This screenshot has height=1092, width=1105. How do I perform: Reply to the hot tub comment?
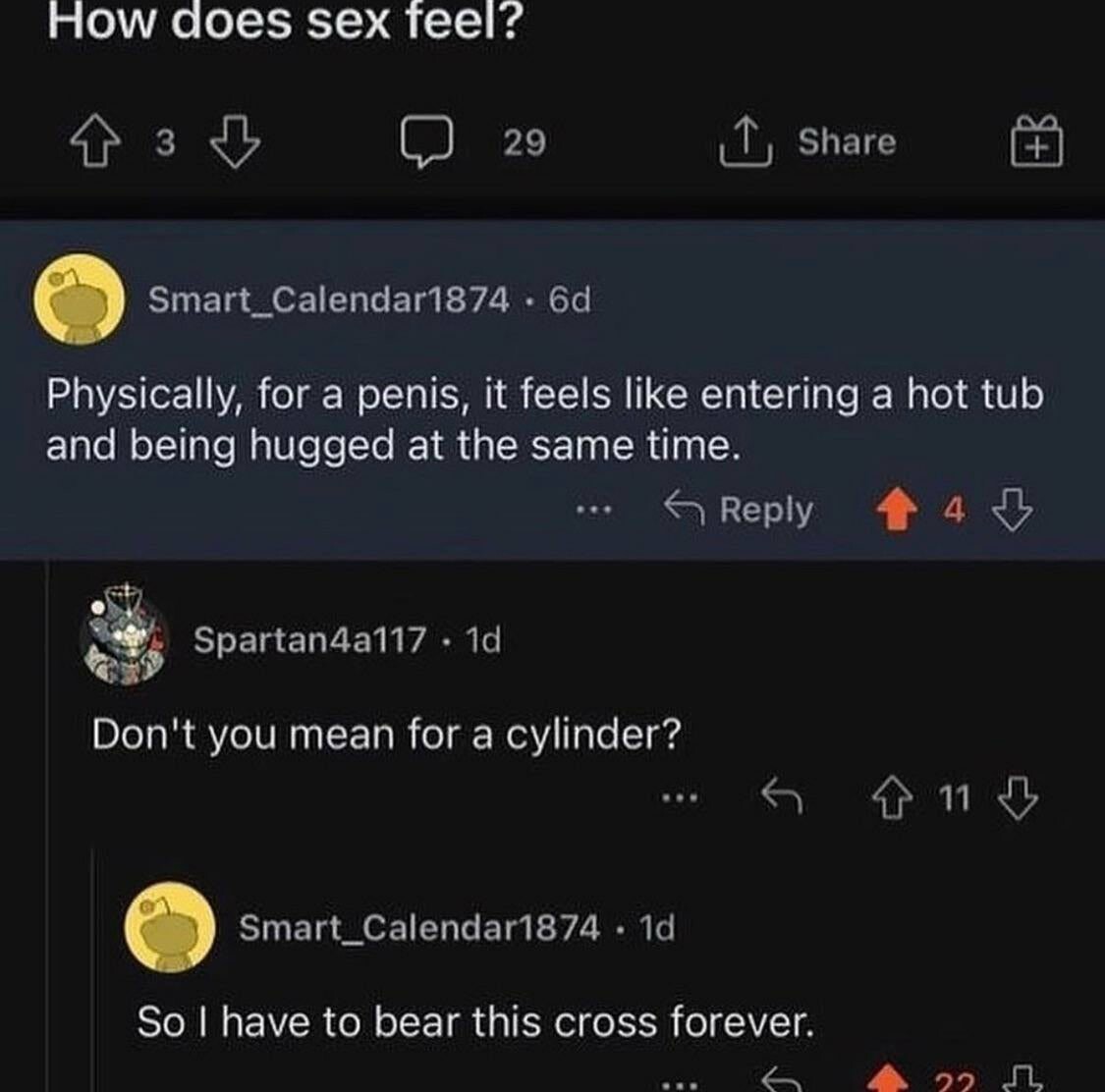click(x=740, y=511)
